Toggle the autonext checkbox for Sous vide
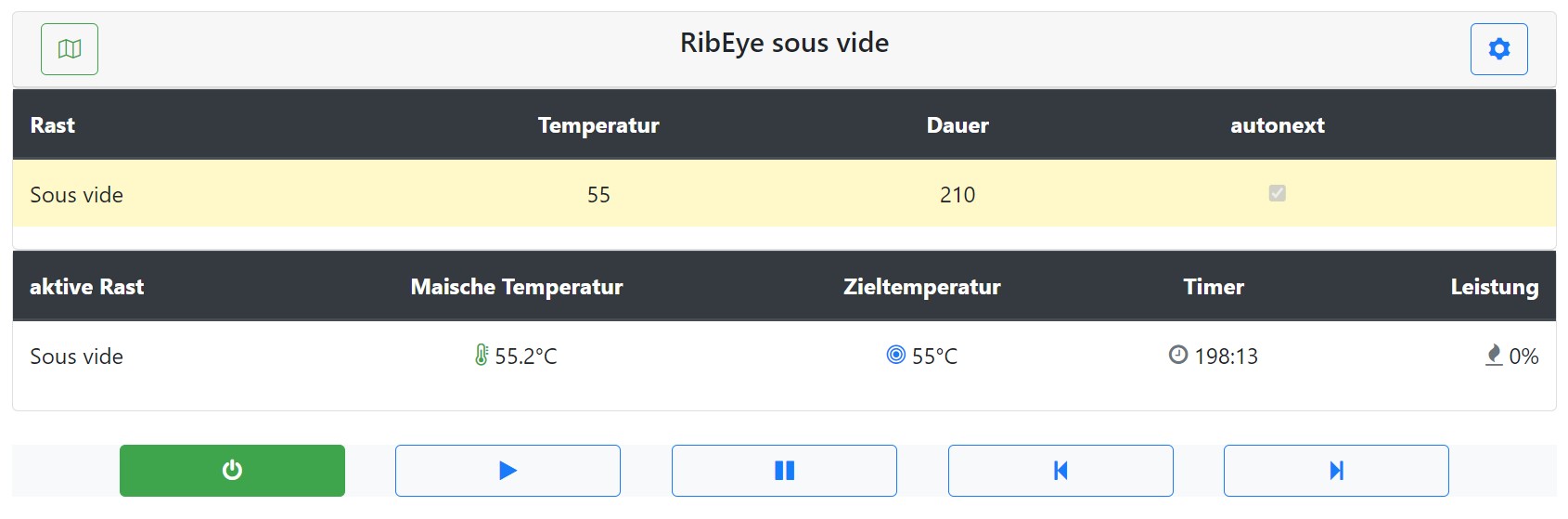 (x=1278, y=193)
